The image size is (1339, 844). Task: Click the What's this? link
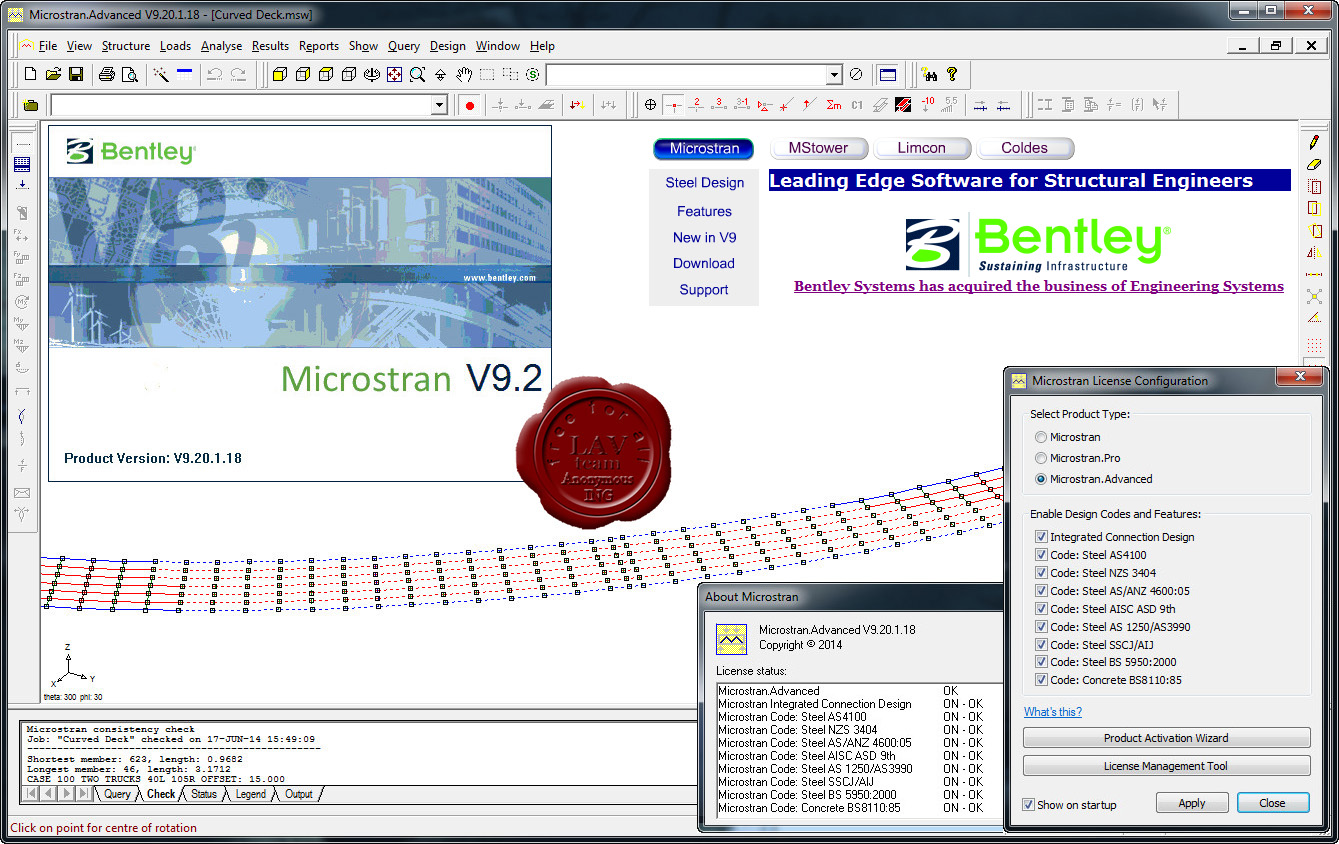(x=1053, y=712)
